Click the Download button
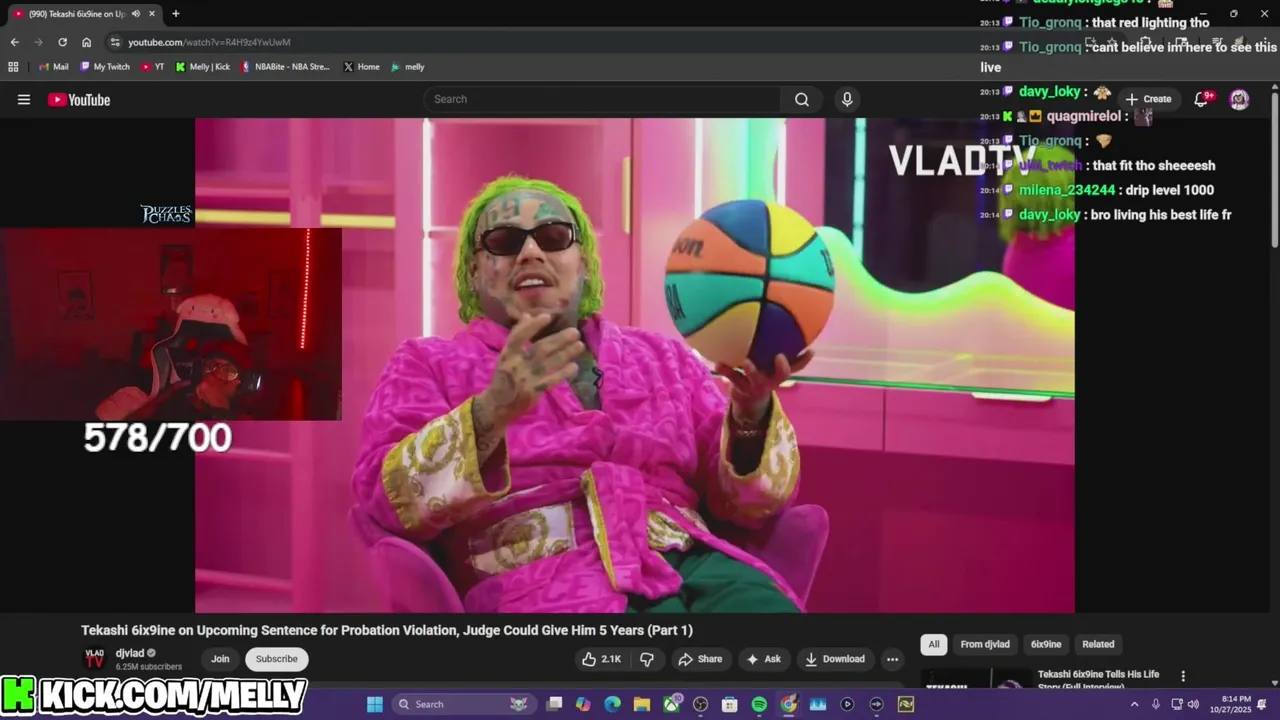 coord(835,659)
